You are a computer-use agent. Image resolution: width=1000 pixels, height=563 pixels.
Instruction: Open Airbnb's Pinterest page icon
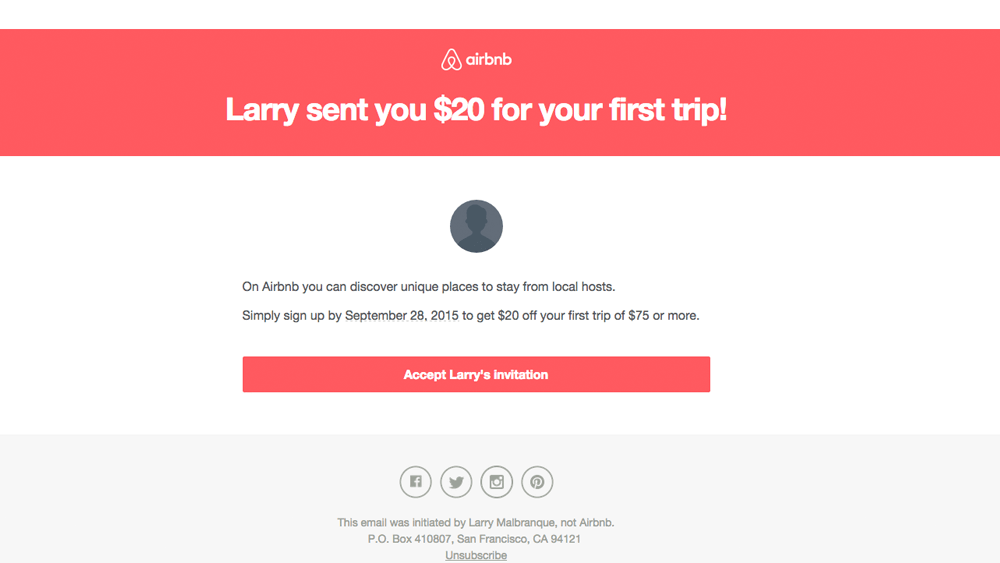pyautogui.click(x=537, y=482)
